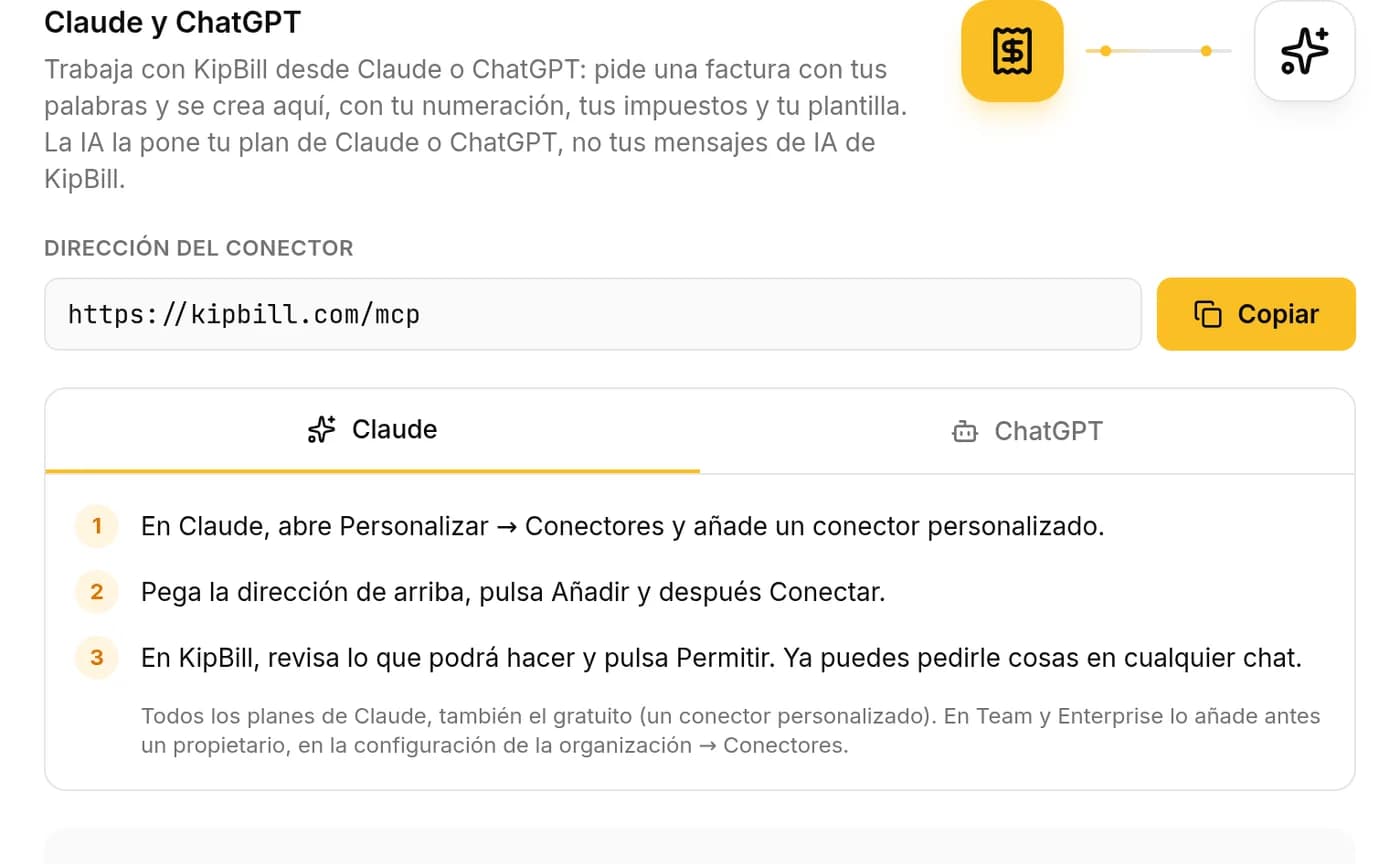Screen dimensions: 1400x864
Task: Click the 'Claude y ChatGPT' heading
Action: (x=172, y=22)
